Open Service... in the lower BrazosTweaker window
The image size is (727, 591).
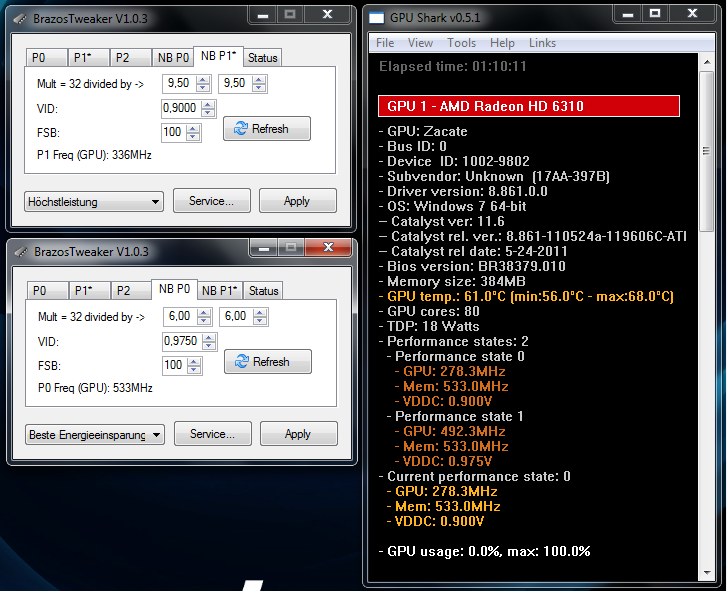point(212,434)
